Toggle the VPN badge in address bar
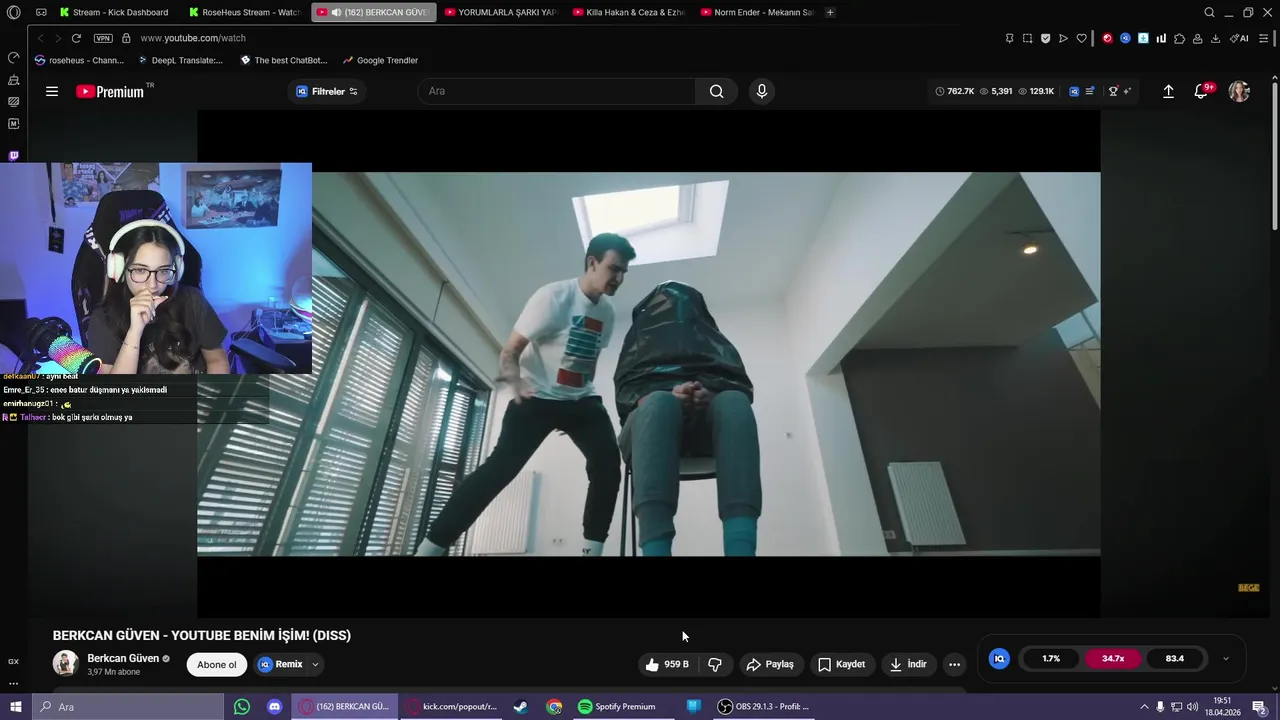1280x720 pixels. point(103,38)
